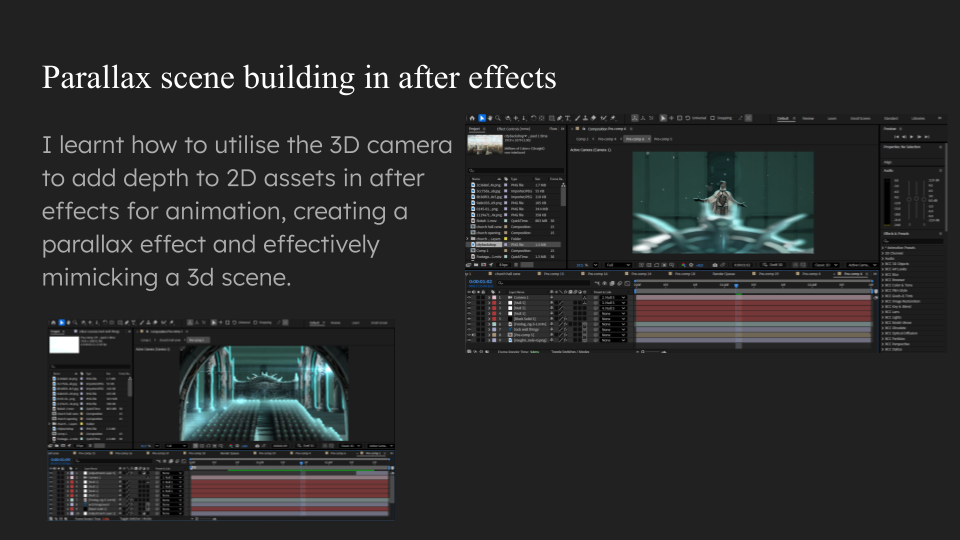Expand BCC Particles category in Effects & Presets
Viewport: 960px width, 540px height.
point(883,339)
